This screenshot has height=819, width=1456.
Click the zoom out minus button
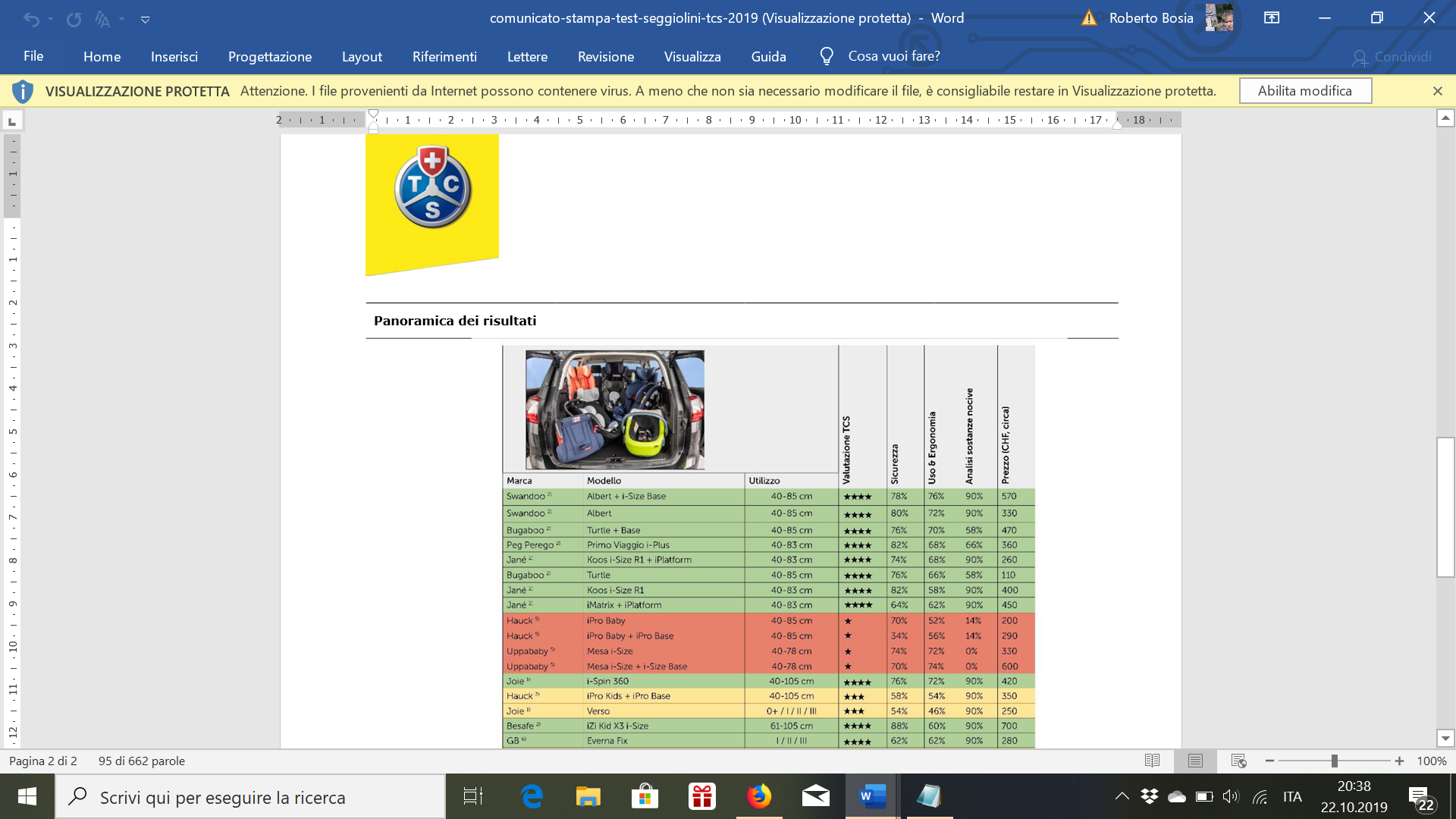click(x=1269, y=761)
